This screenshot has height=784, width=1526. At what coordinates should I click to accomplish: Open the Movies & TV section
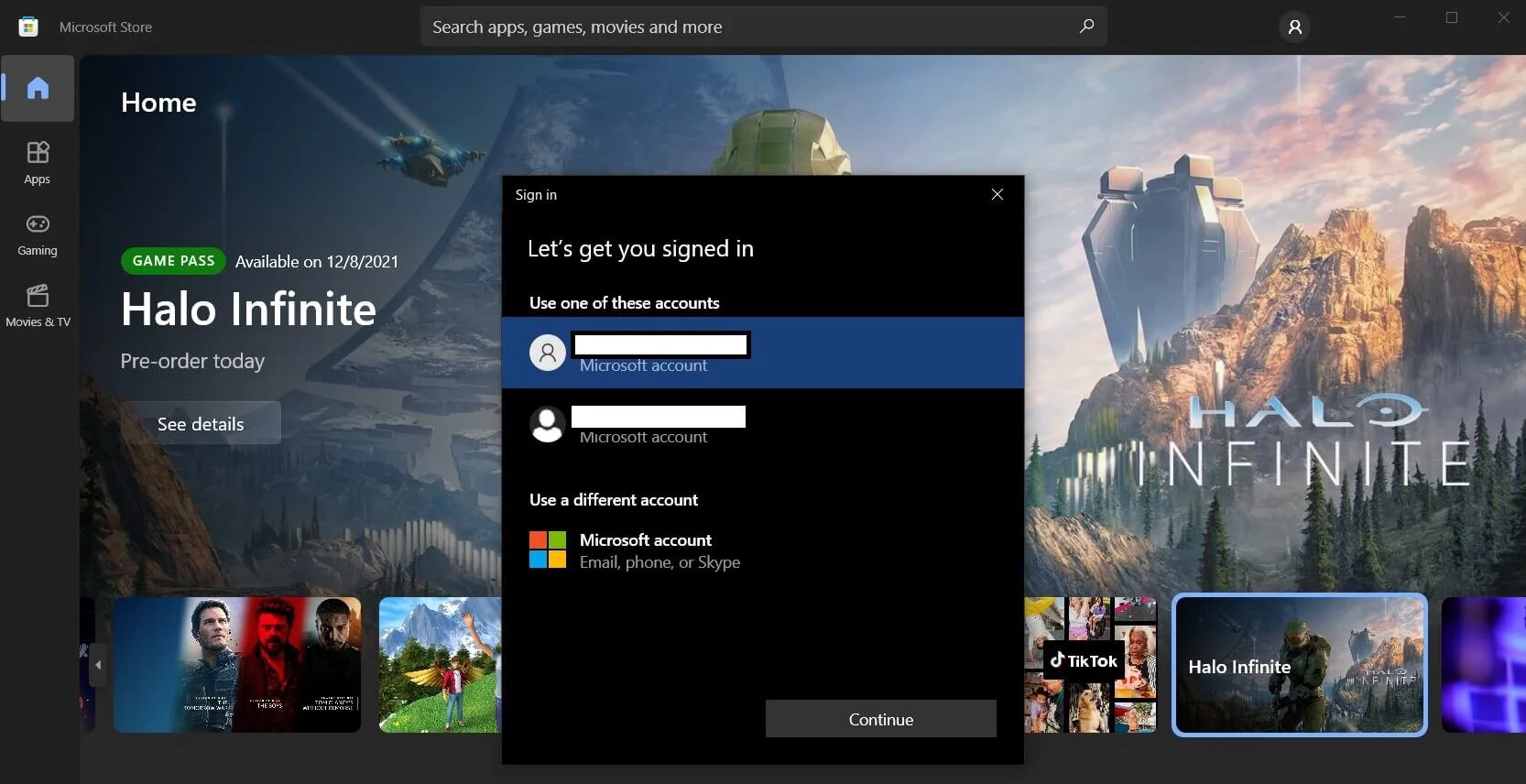tap(38, 306)
